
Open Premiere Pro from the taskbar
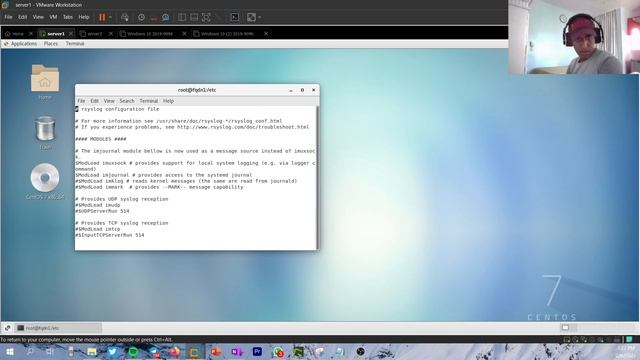click(257, 351)
